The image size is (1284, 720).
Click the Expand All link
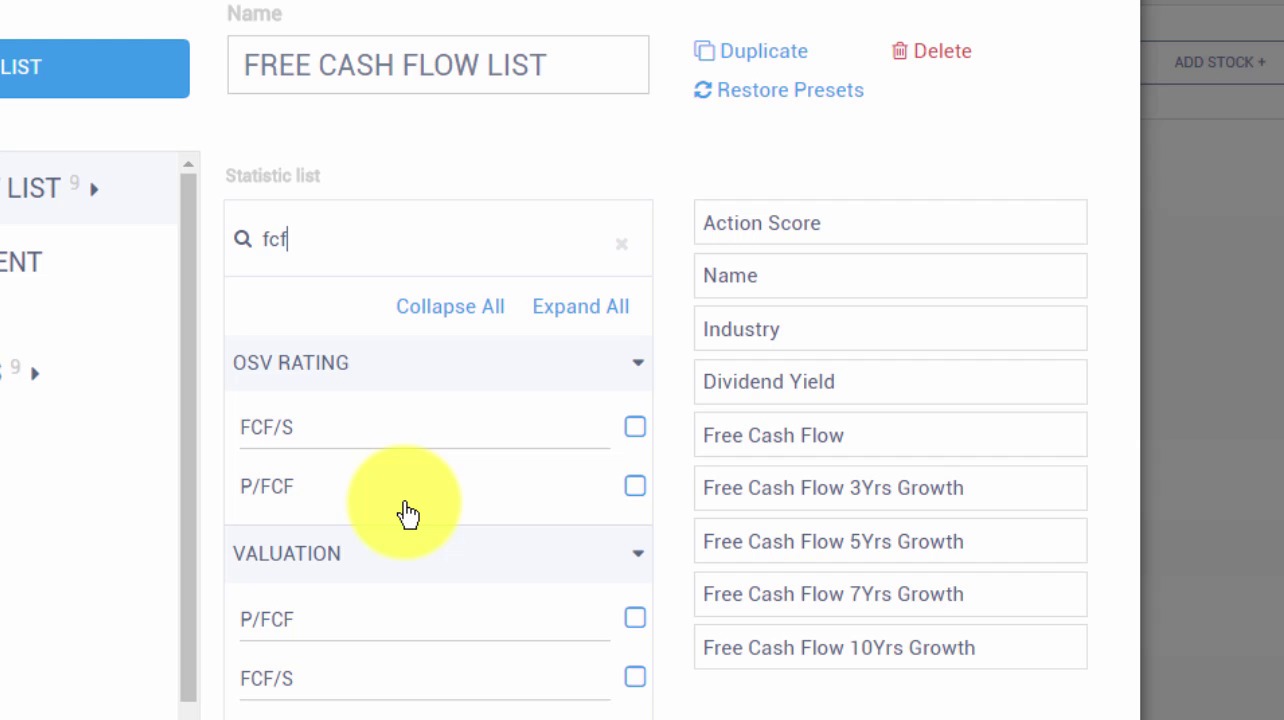[581, 307]
